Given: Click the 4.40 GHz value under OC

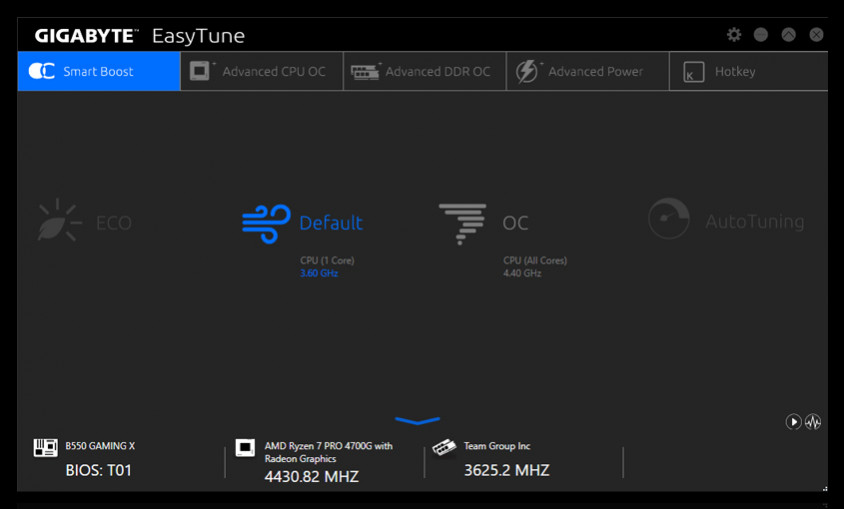Looking at the screenshot, I should [x=522, y=273].
